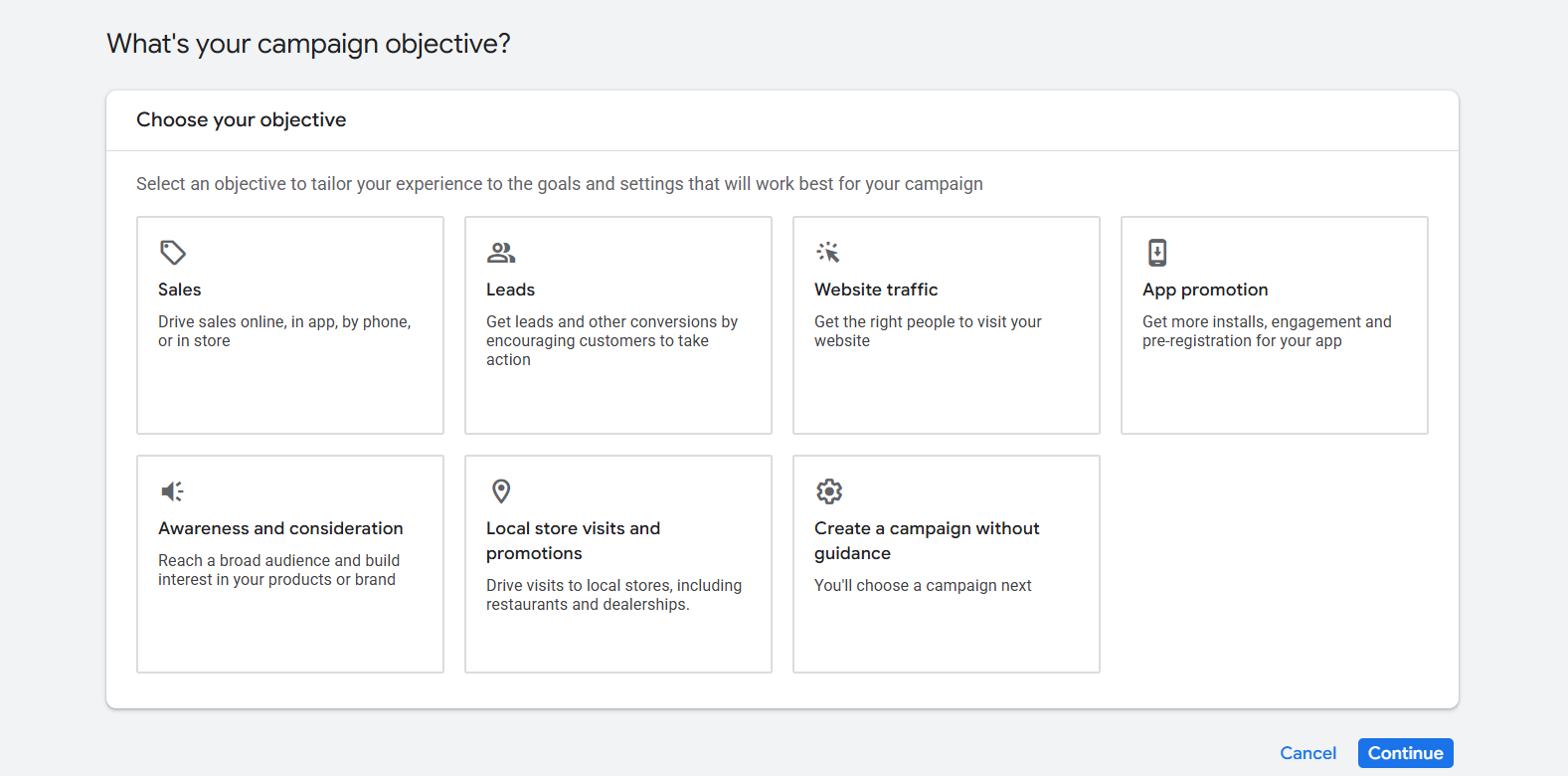Image resolution: width=1568 pixels, height=776 pixels.
Task: Click the gear icon for campaign without guidance
Action: coord(829,491)
